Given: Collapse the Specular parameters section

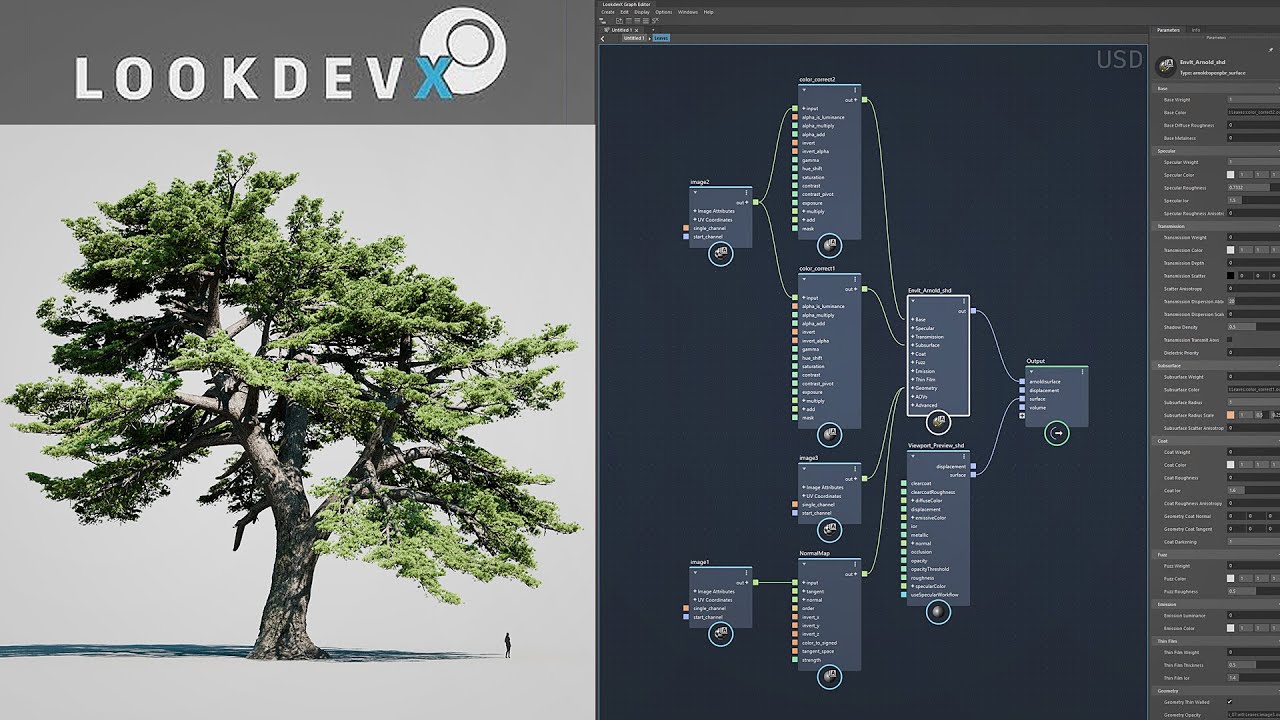Looking at the screenshot, I should pos(1215,151).
